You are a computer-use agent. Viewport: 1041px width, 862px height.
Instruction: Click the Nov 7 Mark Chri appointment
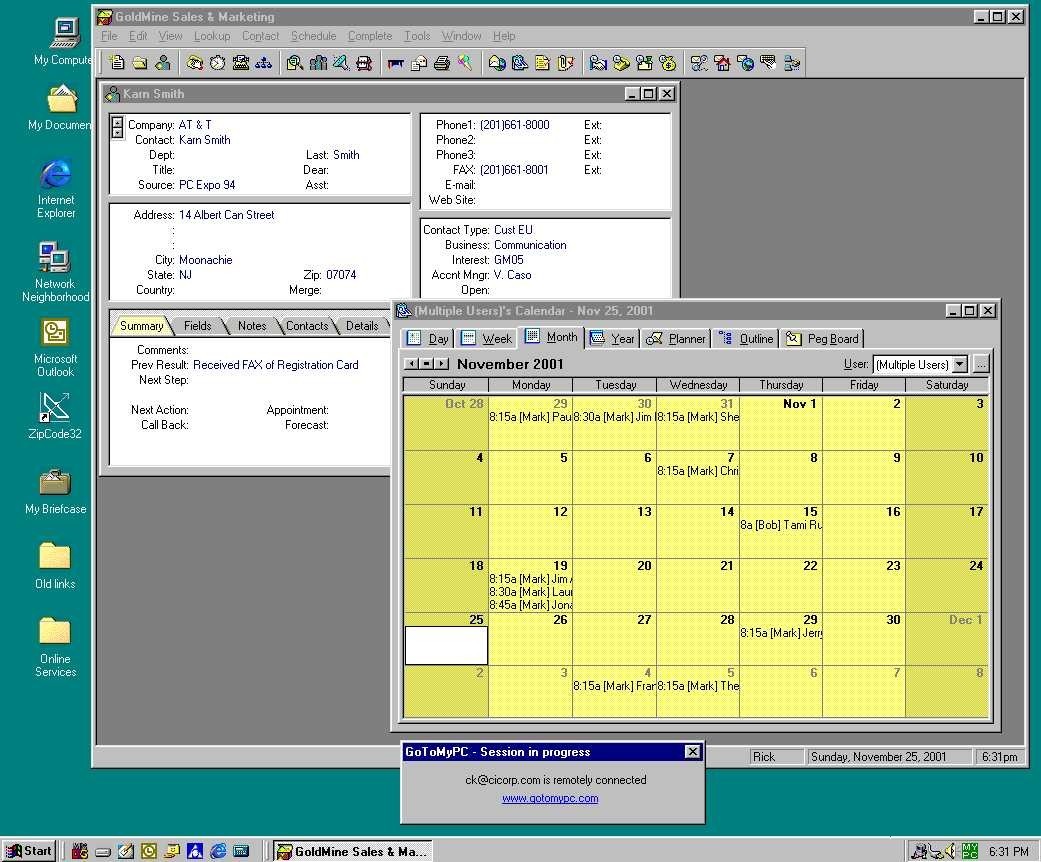click(x=697, y=471)
